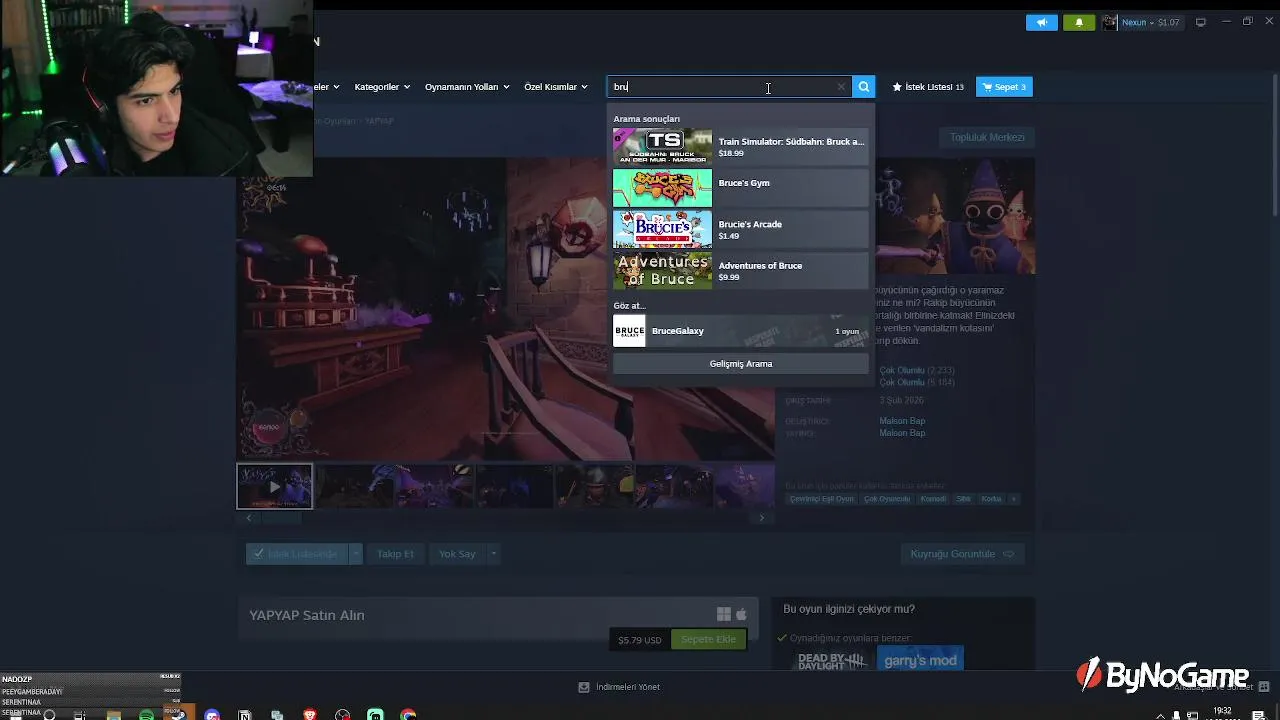Expand the Kategoriler menu
Screen dimensions: 1280x720
[x=382, y=87]
